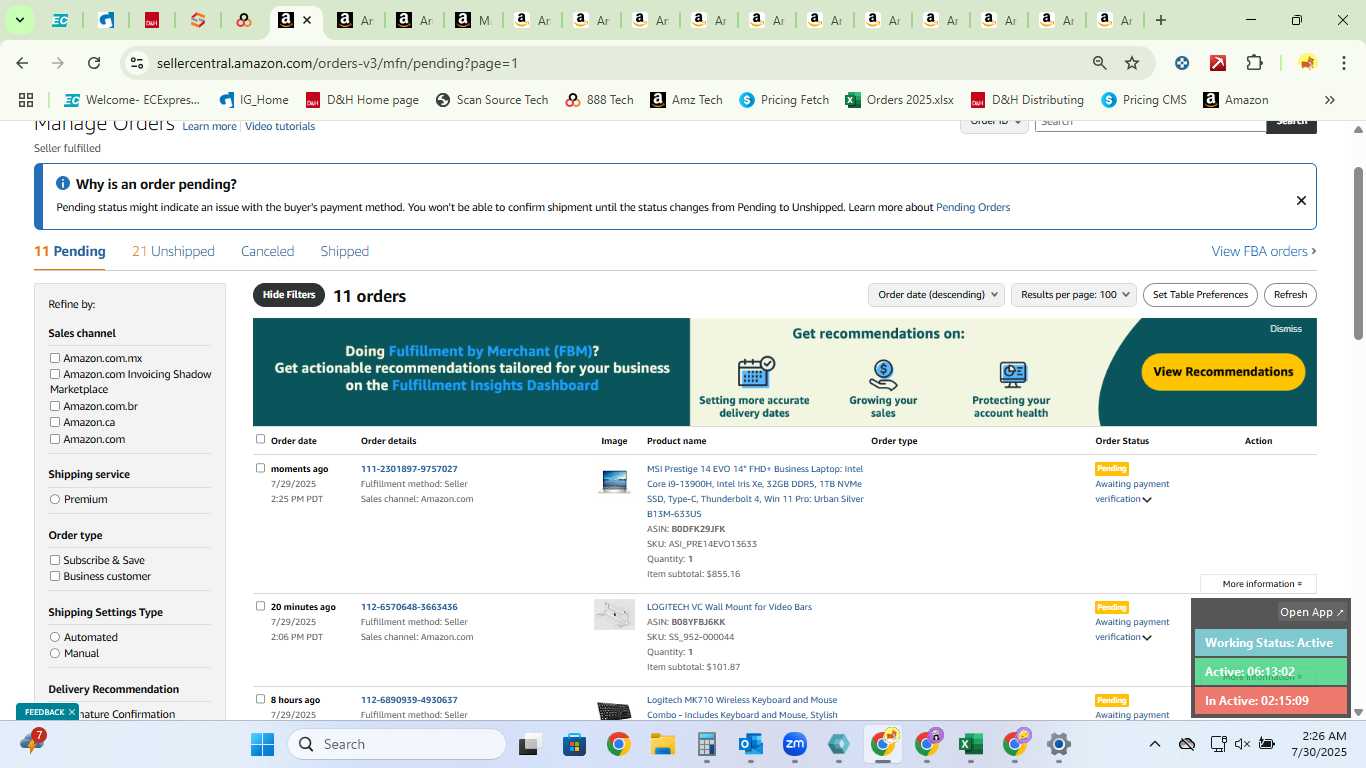The width and height of the screenshot is (1366, 768).
Task: Check Amazon.com.mx sales channel
Action: tap(55, 358)
